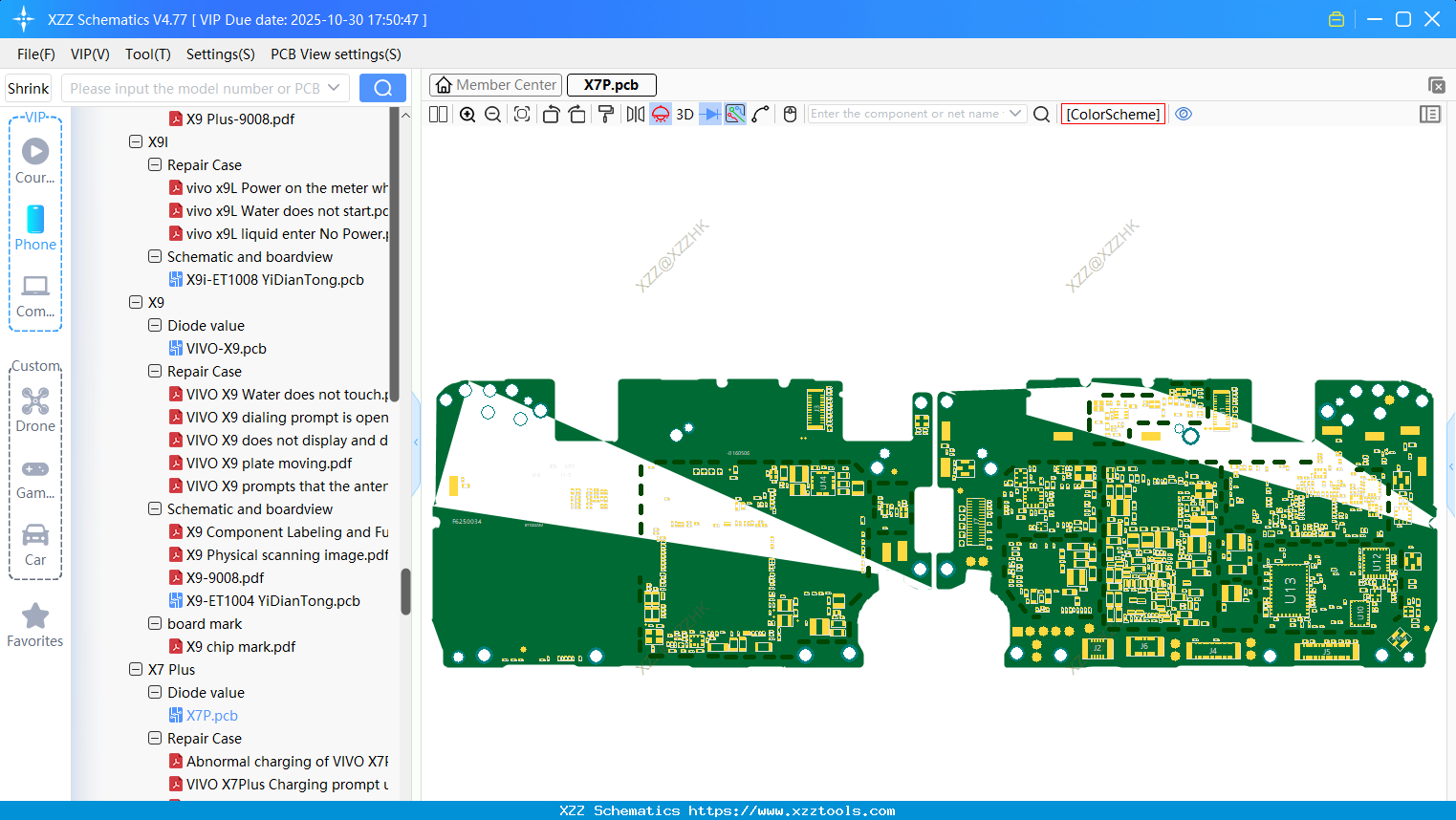Toggle the 3D view mode
Screen dimensions: 1456x820
pyautogui.click(x=685, y=115)
